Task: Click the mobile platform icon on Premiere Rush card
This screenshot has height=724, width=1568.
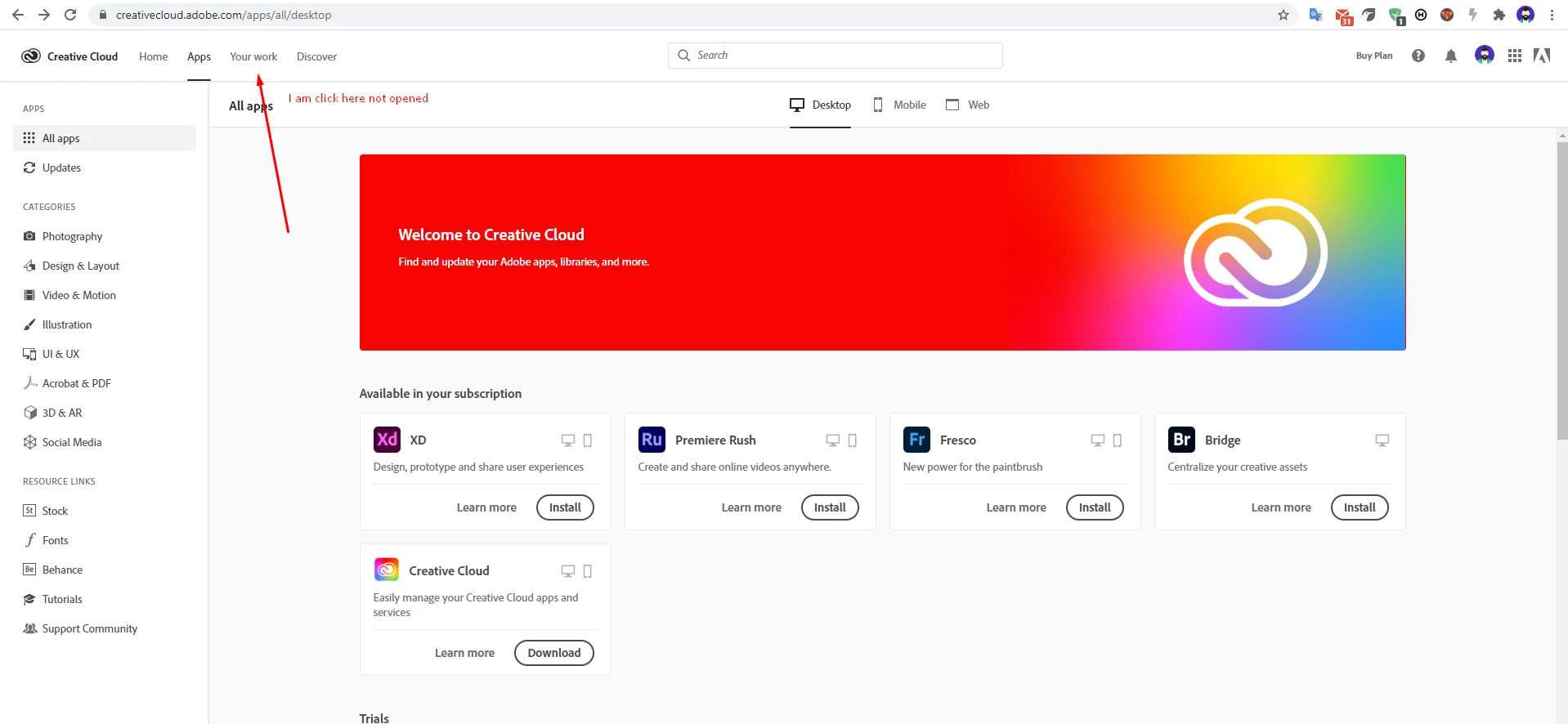Action: tap(853, 440)
